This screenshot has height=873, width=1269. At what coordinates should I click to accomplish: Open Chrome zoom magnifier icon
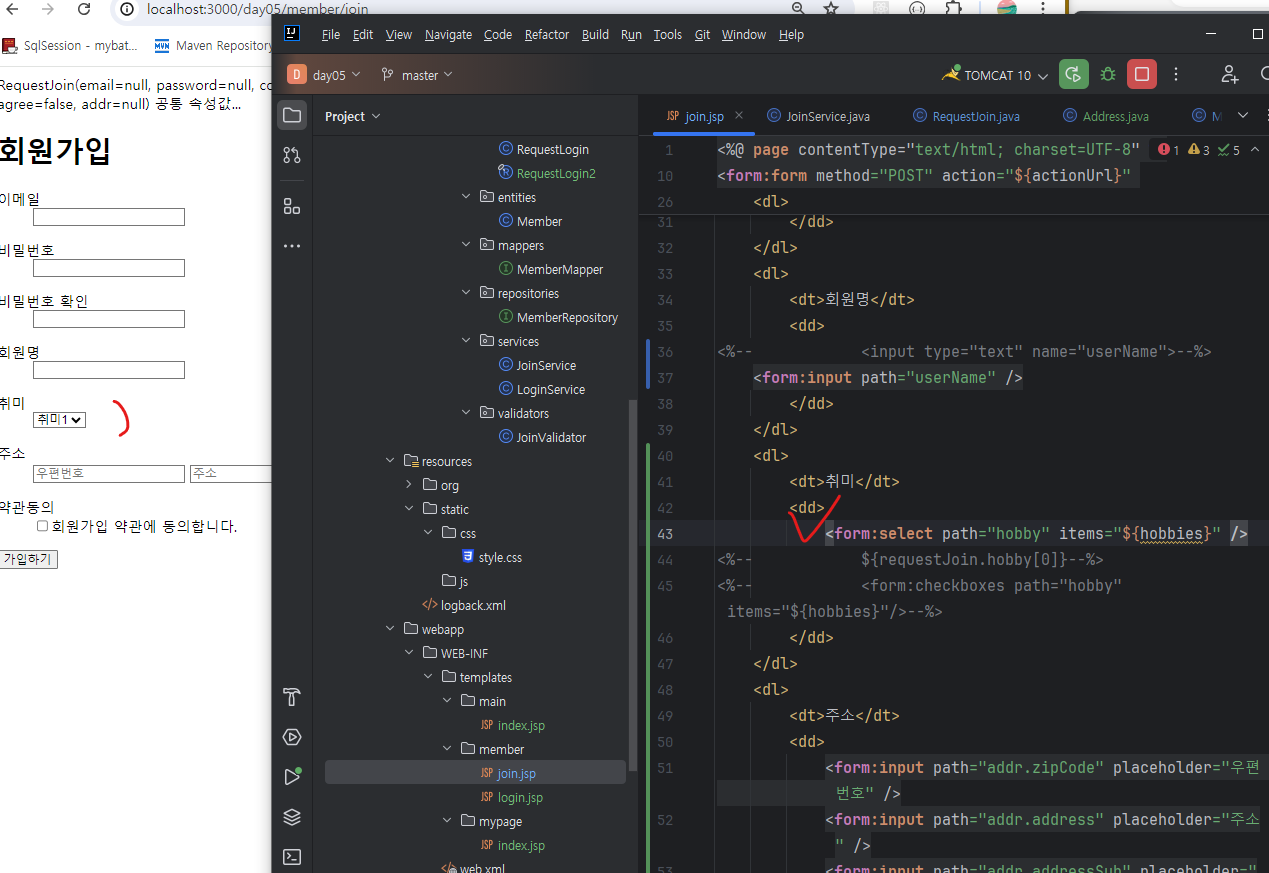pyautogui.click(x=798, y=9)
